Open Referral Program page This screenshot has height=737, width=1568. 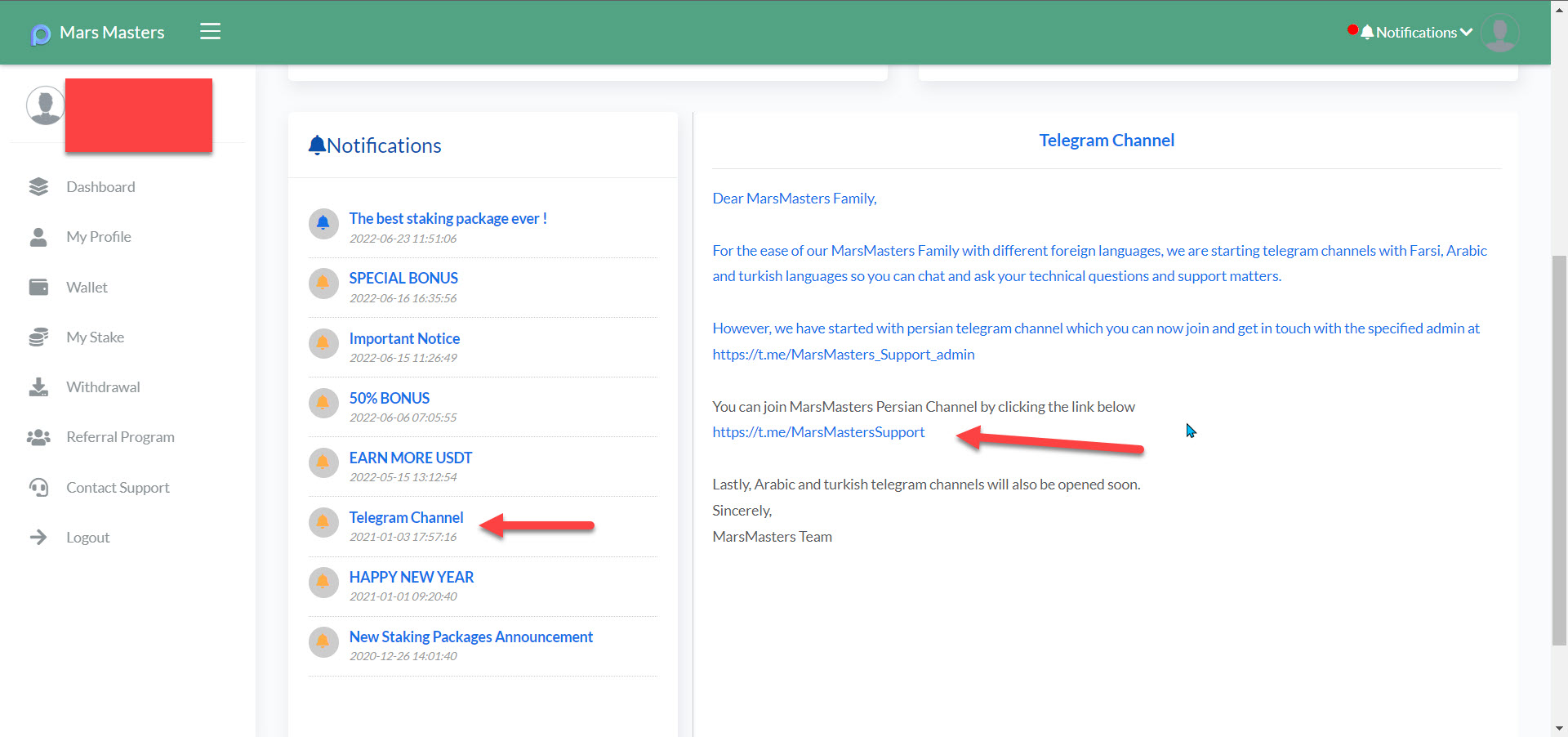(x=120, y=437)
